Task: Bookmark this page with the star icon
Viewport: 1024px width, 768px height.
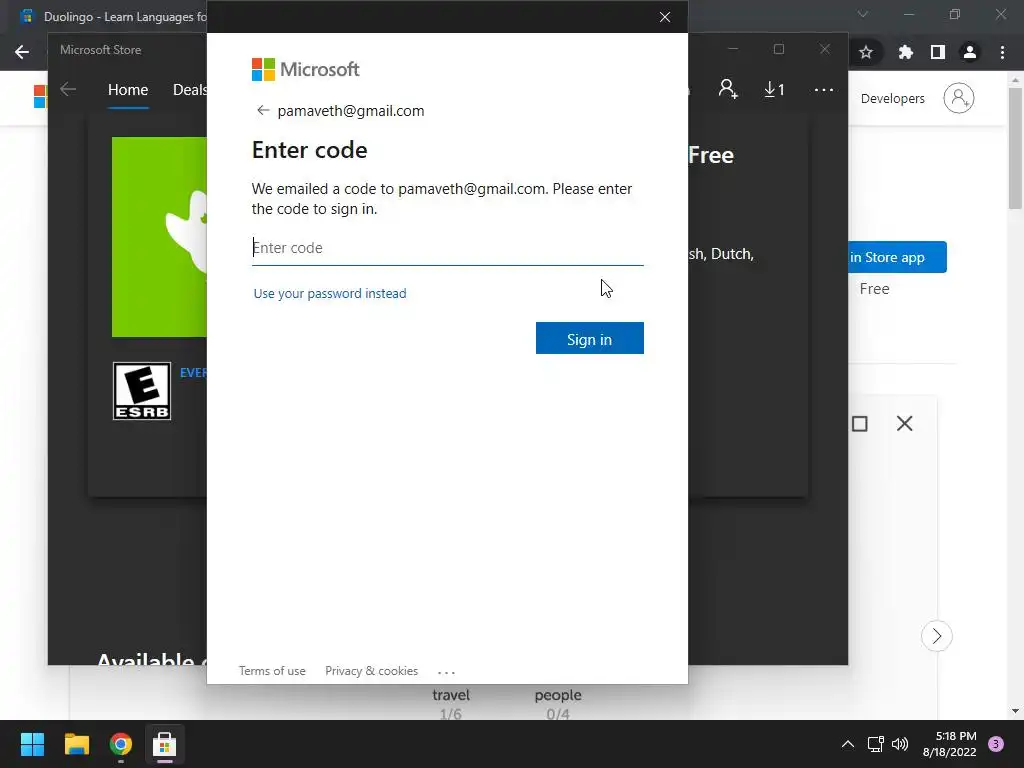Action: (x=866, y=52)
